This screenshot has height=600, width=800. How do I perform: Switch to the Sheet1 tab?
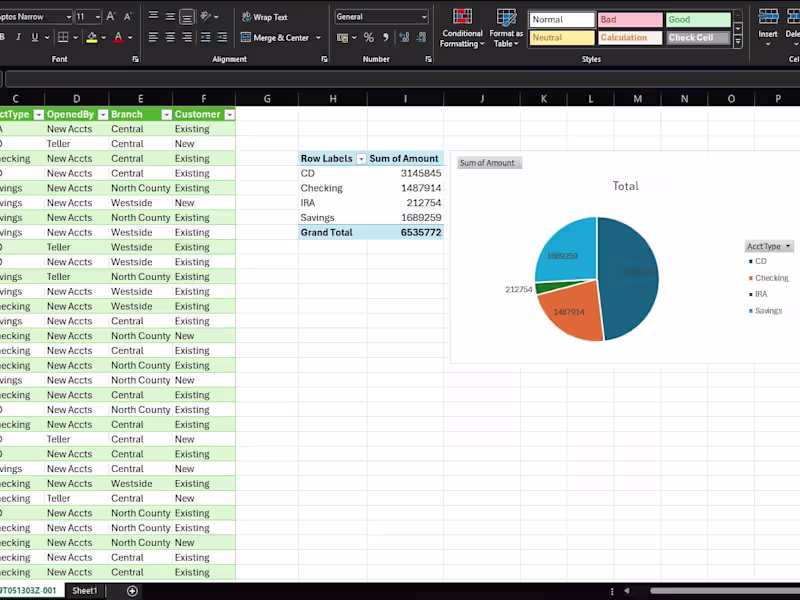point(84,590)
